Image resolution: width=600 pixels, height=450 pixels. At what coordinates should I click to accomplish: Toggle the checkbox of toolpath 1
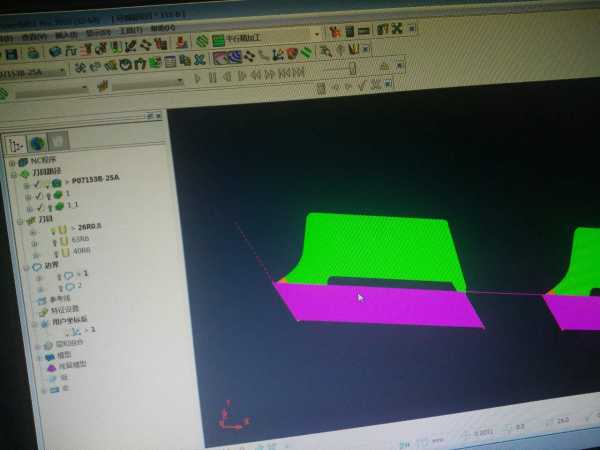click(x=39, y=196)
